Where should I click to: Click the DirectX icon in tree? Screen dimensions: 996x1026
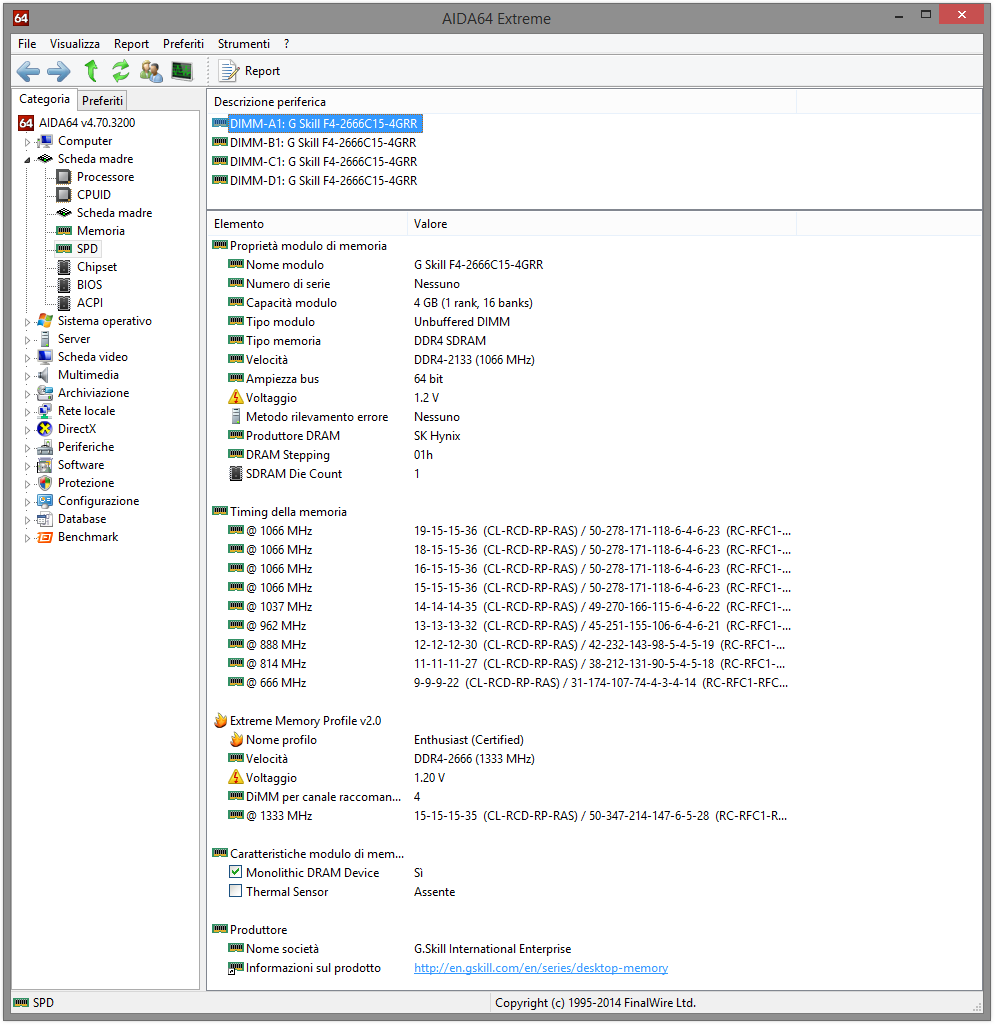click(44, 429)
